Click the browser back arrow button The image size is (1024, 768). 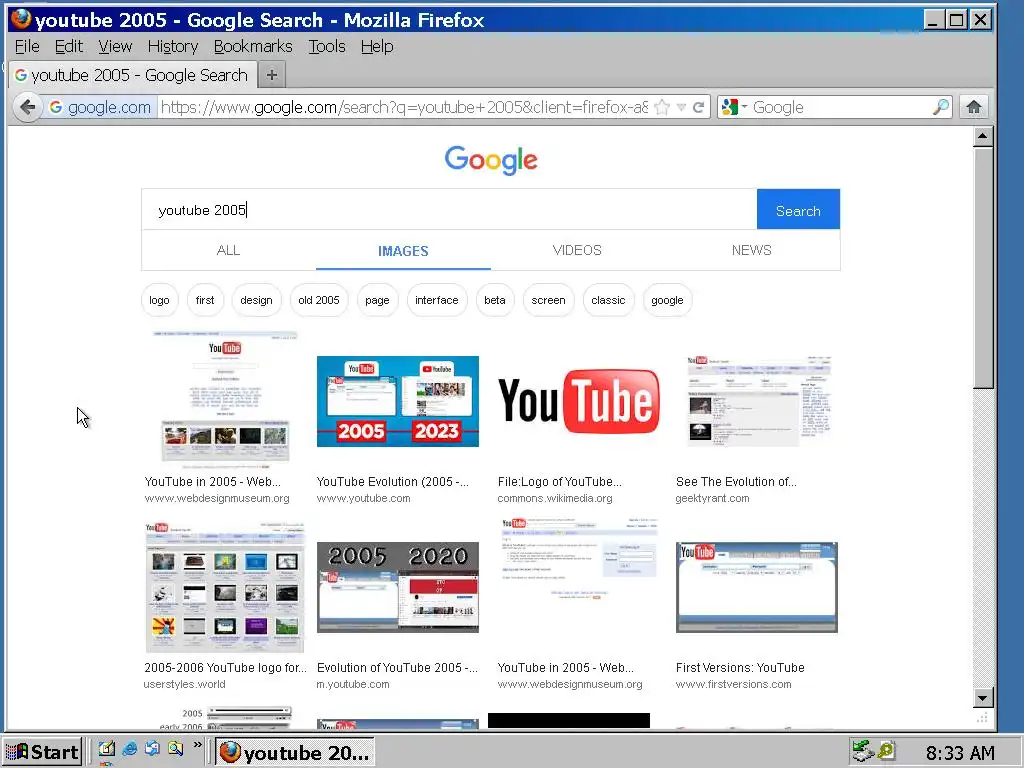point(27,107)
